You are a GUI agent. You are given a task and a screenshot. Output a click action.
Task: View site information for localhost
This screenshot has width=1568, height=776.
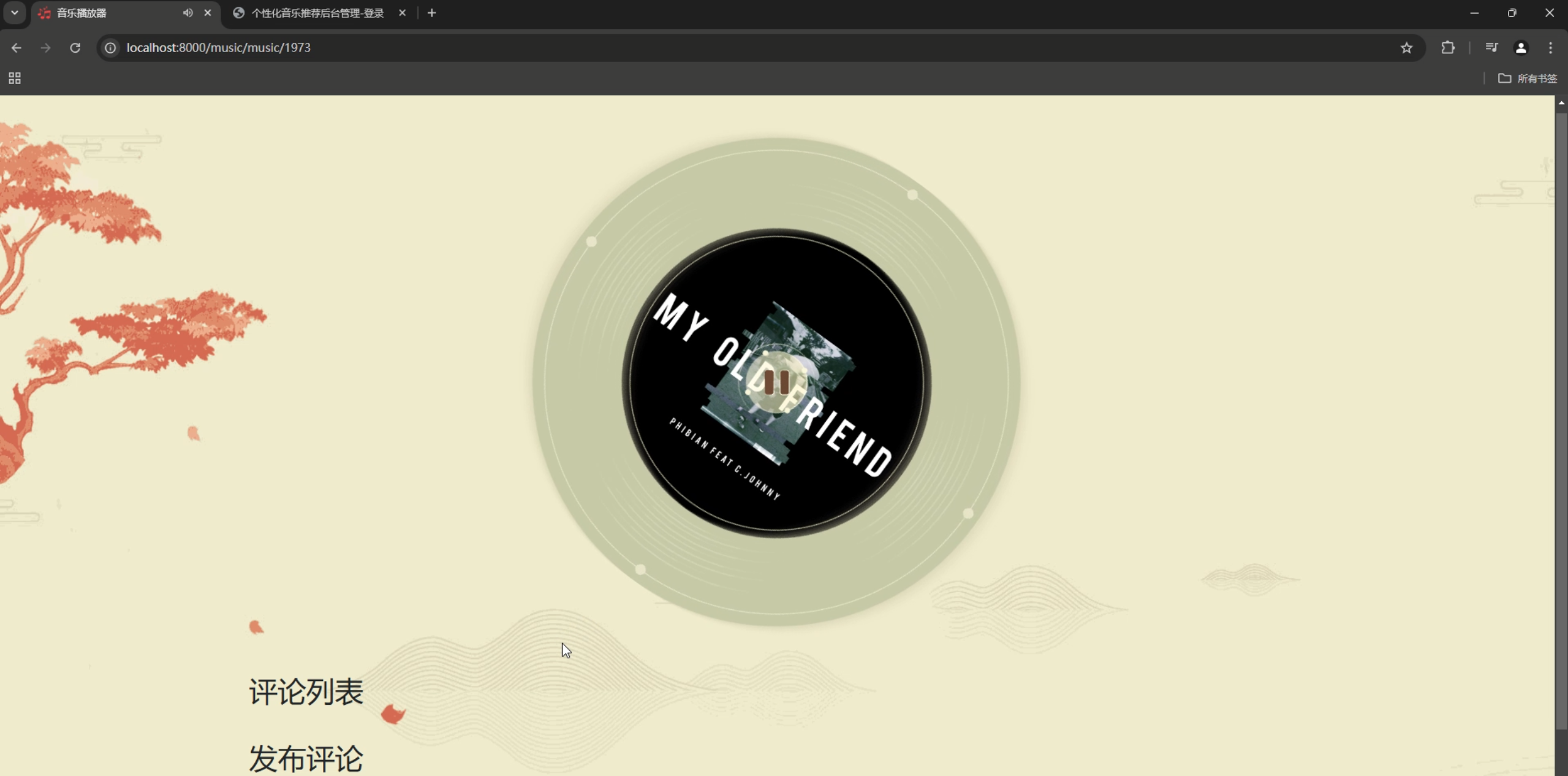click(110, 48)
